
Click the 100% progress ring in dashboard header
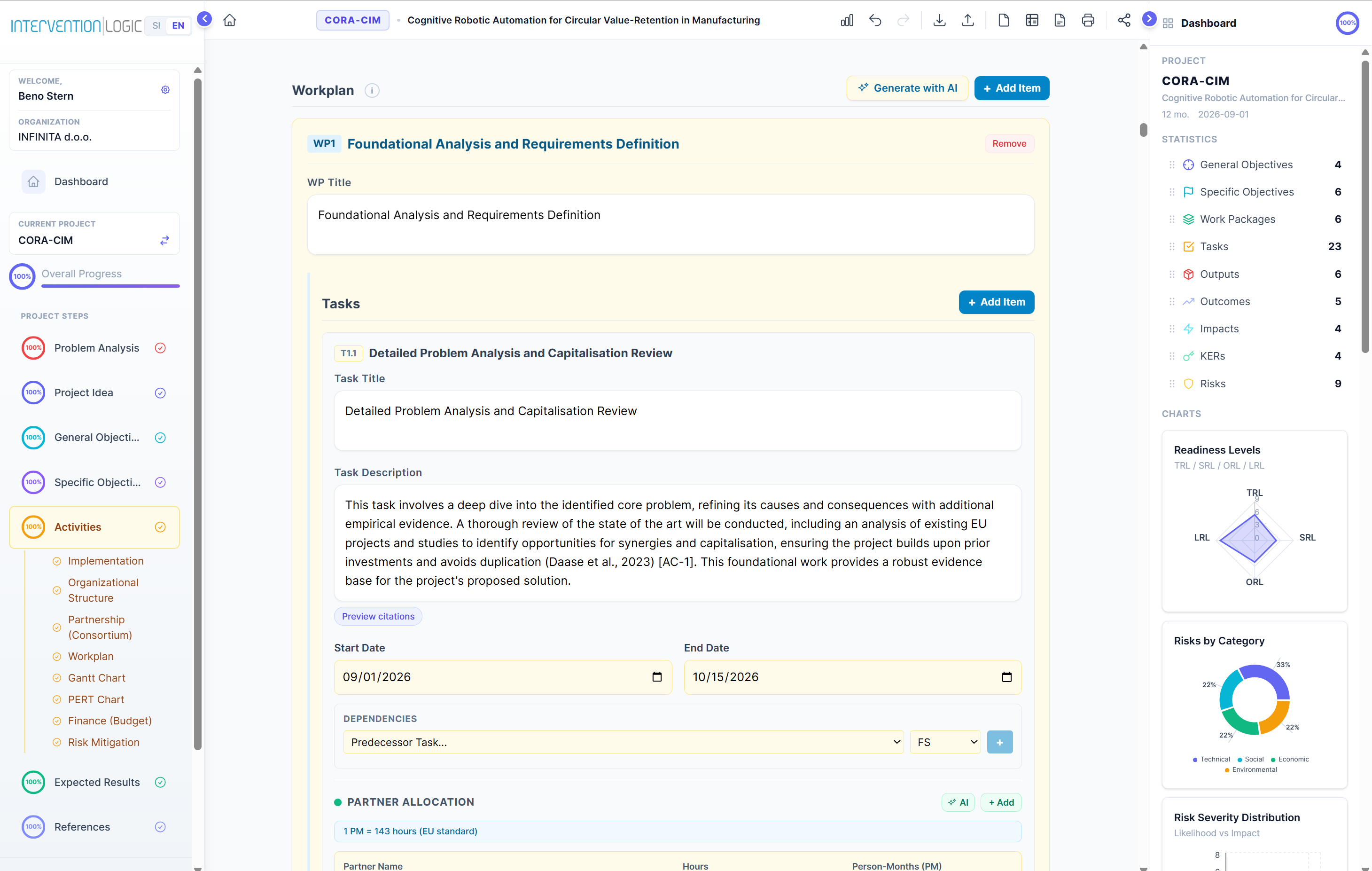click(1348, 24)
